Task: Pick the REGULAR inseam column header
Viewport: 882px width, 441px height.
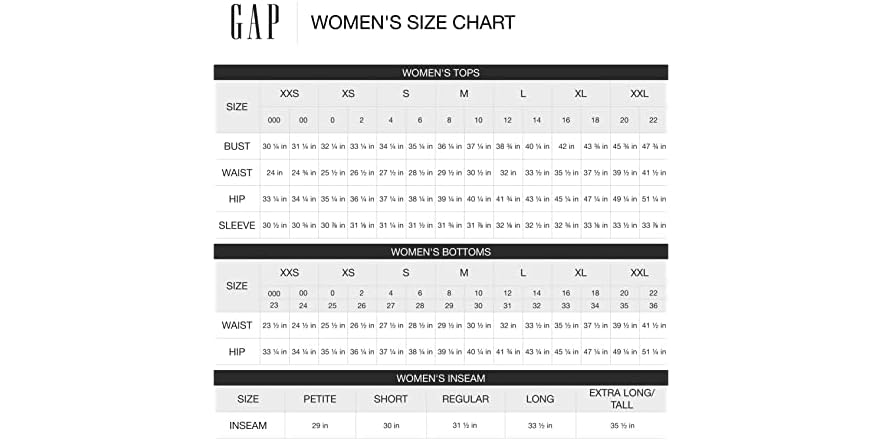Action: [x=464, y=399]
